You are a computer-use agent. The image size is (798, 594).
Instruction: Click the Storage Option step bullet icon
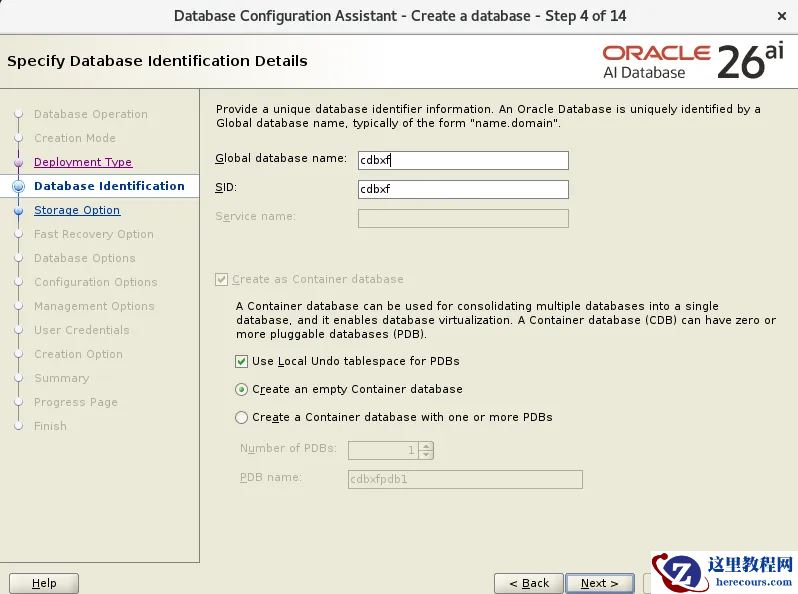[18, 211]
